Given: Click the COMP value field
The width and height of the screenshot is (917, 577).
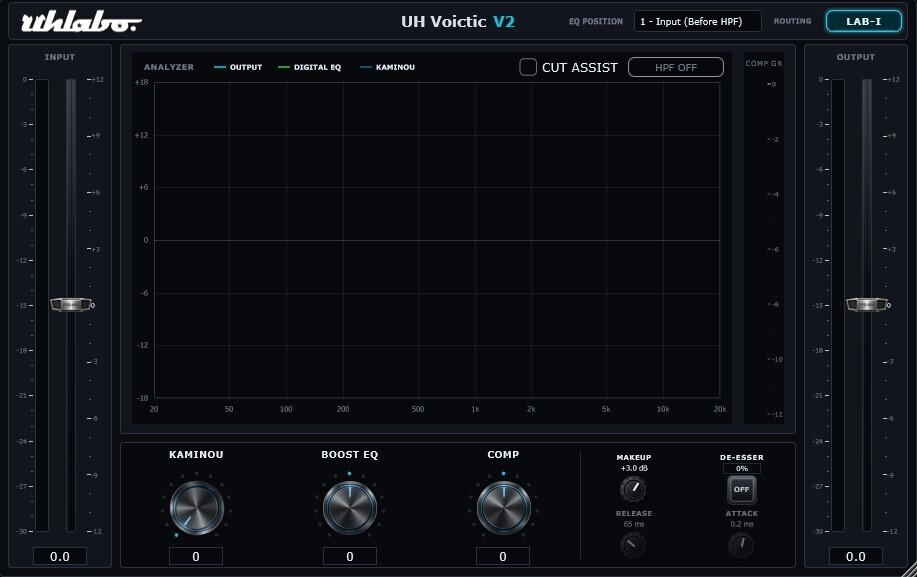Looking at the screenshot, I should pyautogui.click(x=503, y=557).
